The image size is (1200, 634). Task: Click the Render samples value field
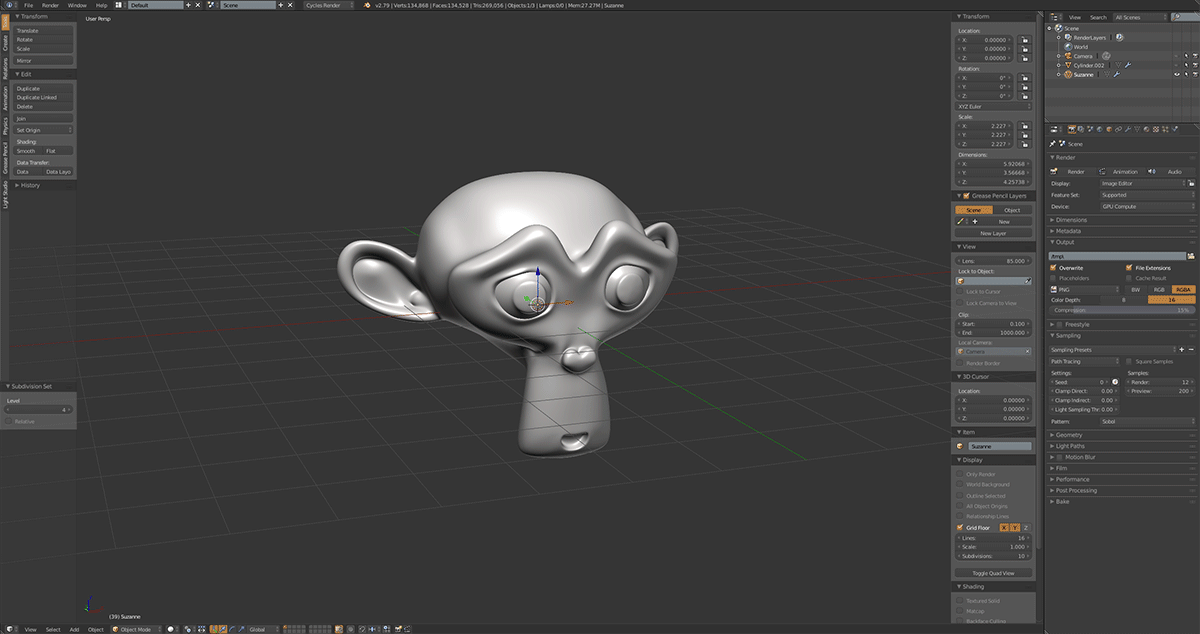(x=1161, y=382)
